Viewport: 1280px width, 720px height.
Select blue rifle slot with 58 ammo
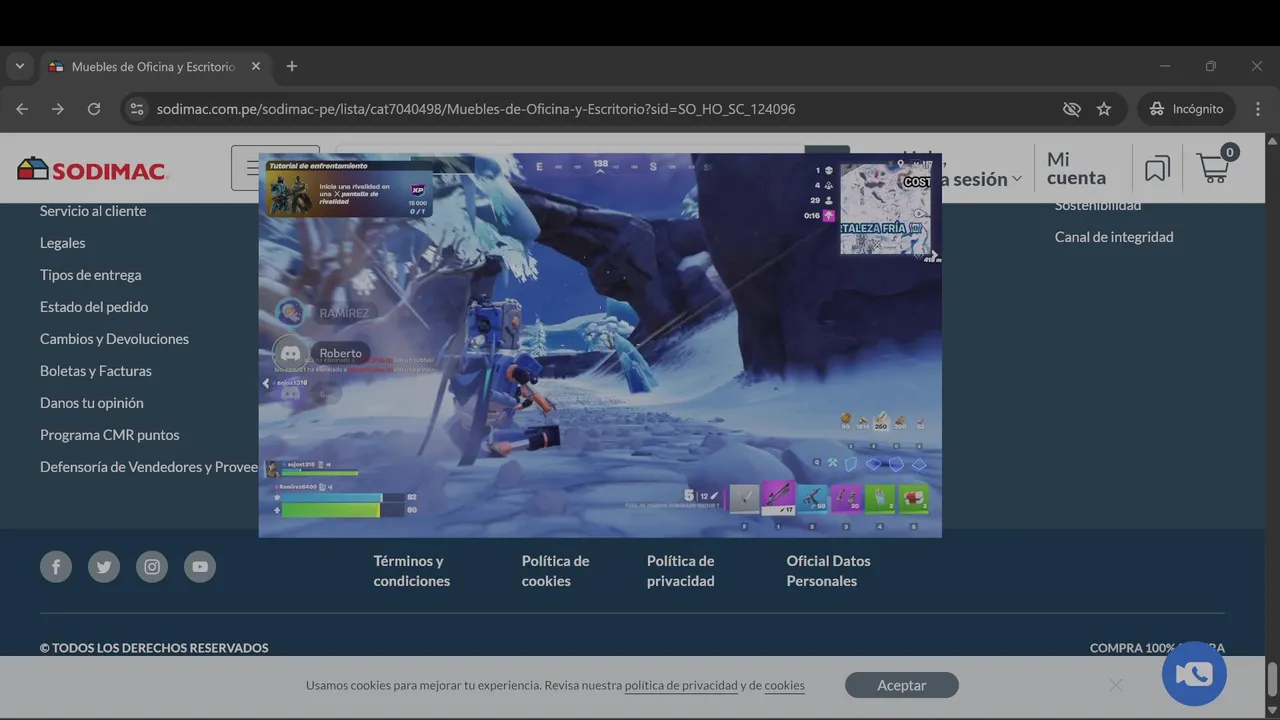(812, 498)
